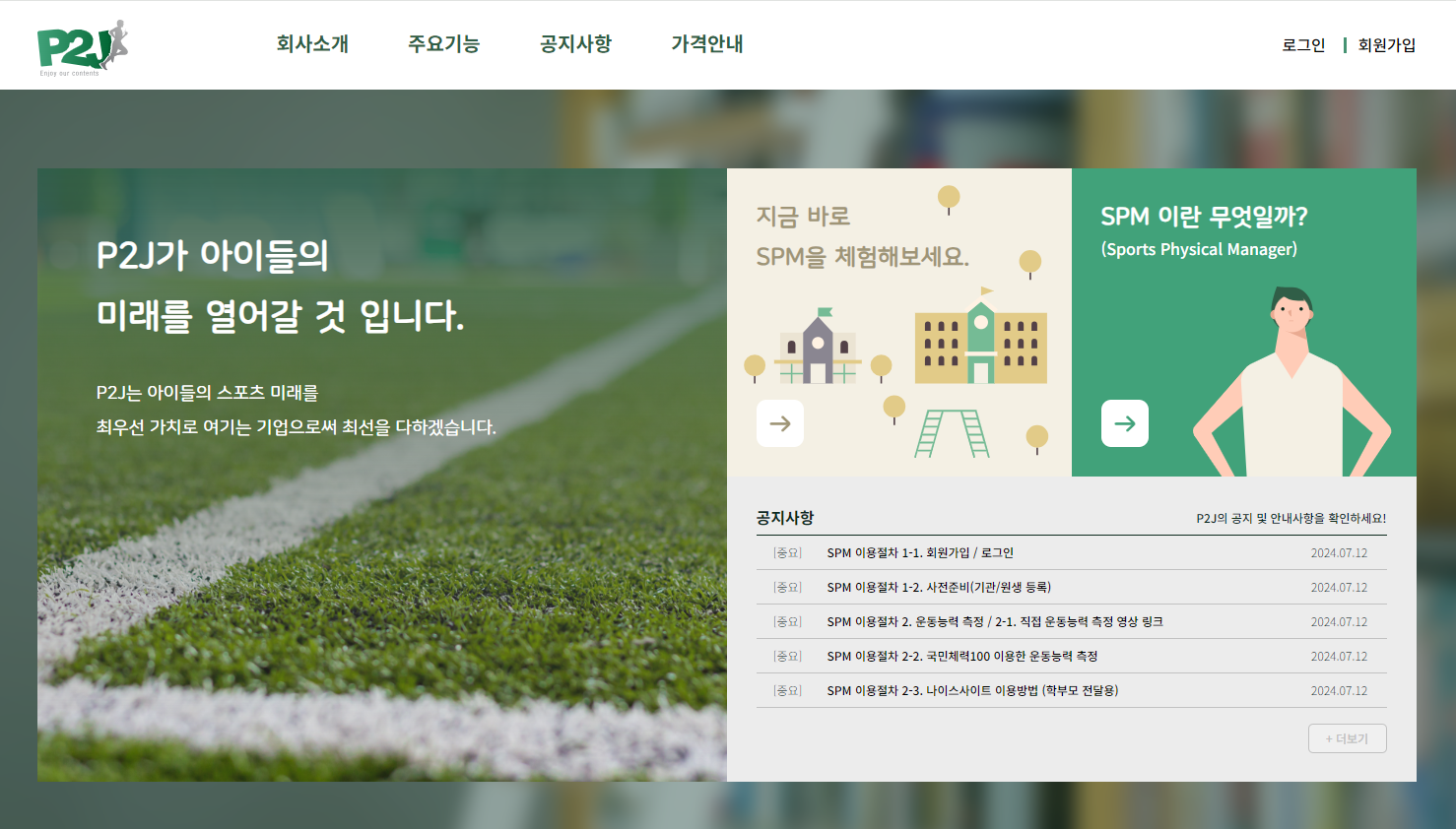Click the arrow icon on the beige SPM card
Viewport: 1456px width, 829px height.
pyautogui.click(x=780, y=423)
